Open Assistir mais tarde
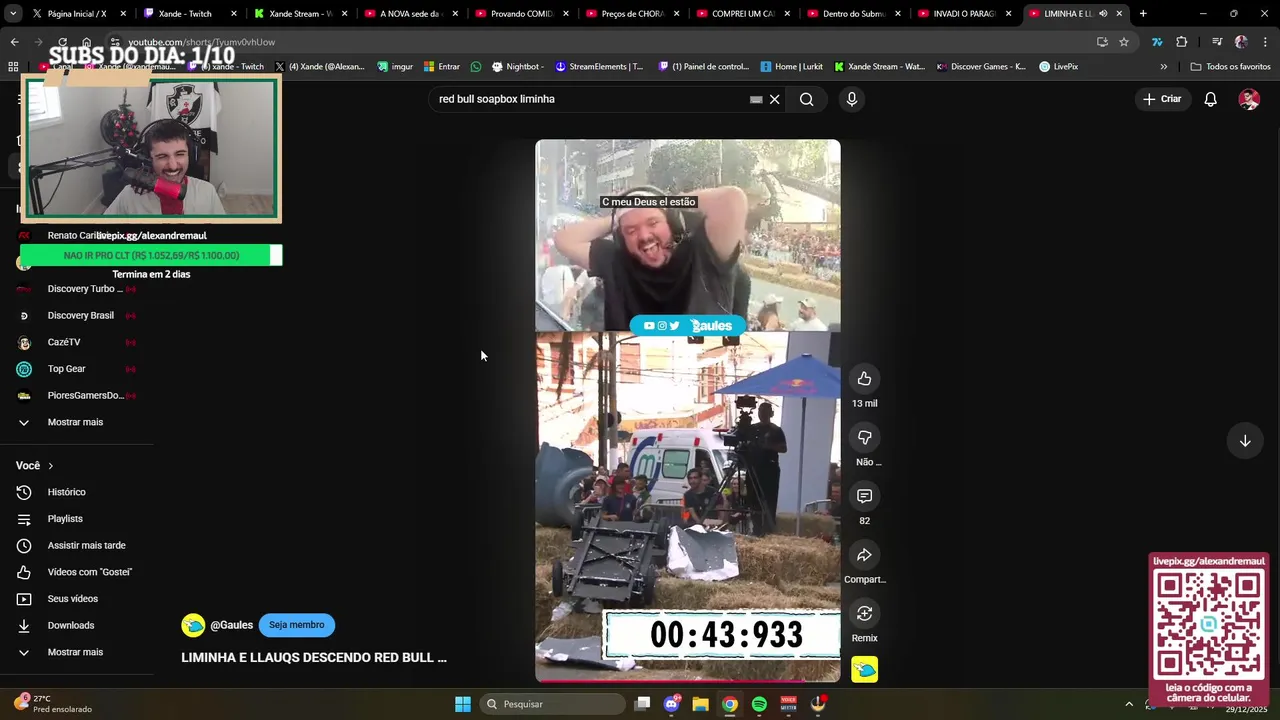This screenshot has height=720, width=1280. click(86, 546)
